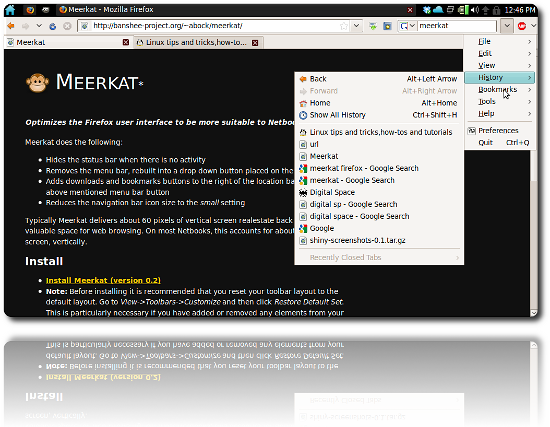Click the Firefox launcher icon in the top panel
Screen dimensions: 550x427
[30, 10]
